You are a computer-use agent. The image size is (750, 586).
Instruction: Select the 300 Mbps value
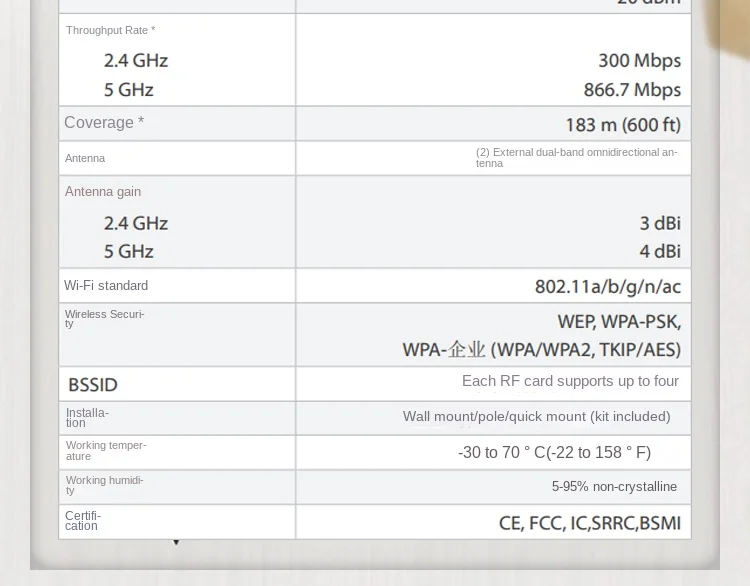click(x=639, y=61)
